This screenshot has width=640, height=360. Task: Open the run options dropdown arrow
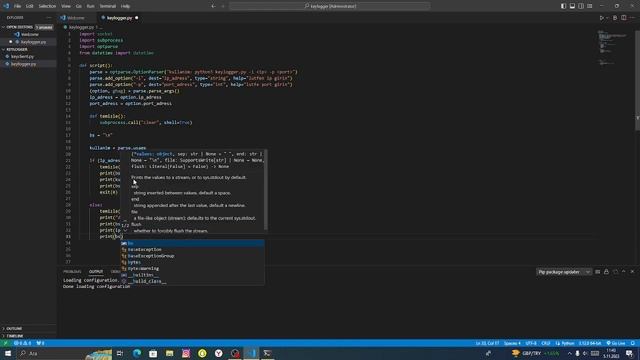607,18
